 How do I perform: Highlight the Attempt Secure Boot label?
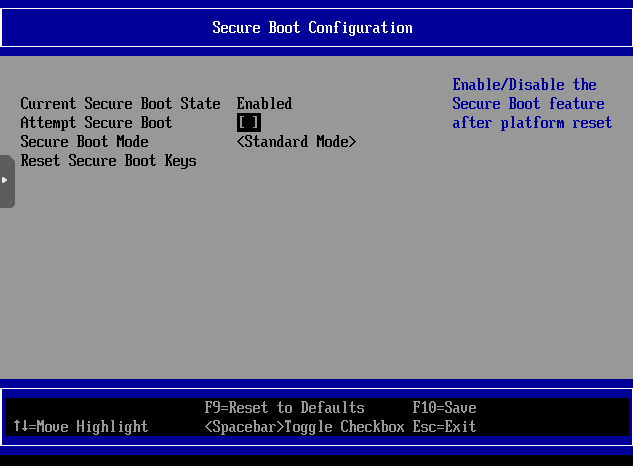[x=96, y=123]
